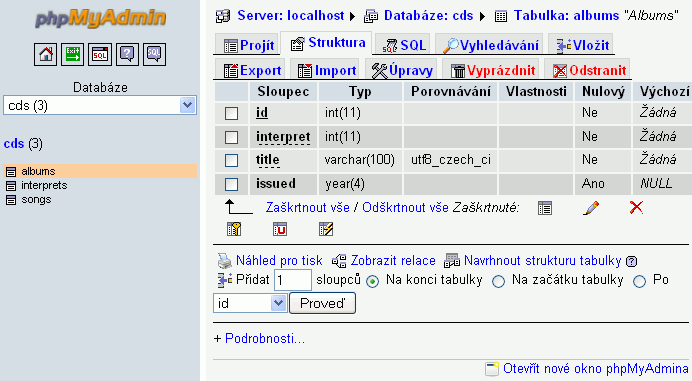This screenshot has width=692, height=381.
Task: Click the cds database link in sidebar
Action: (x=14, y=144)
